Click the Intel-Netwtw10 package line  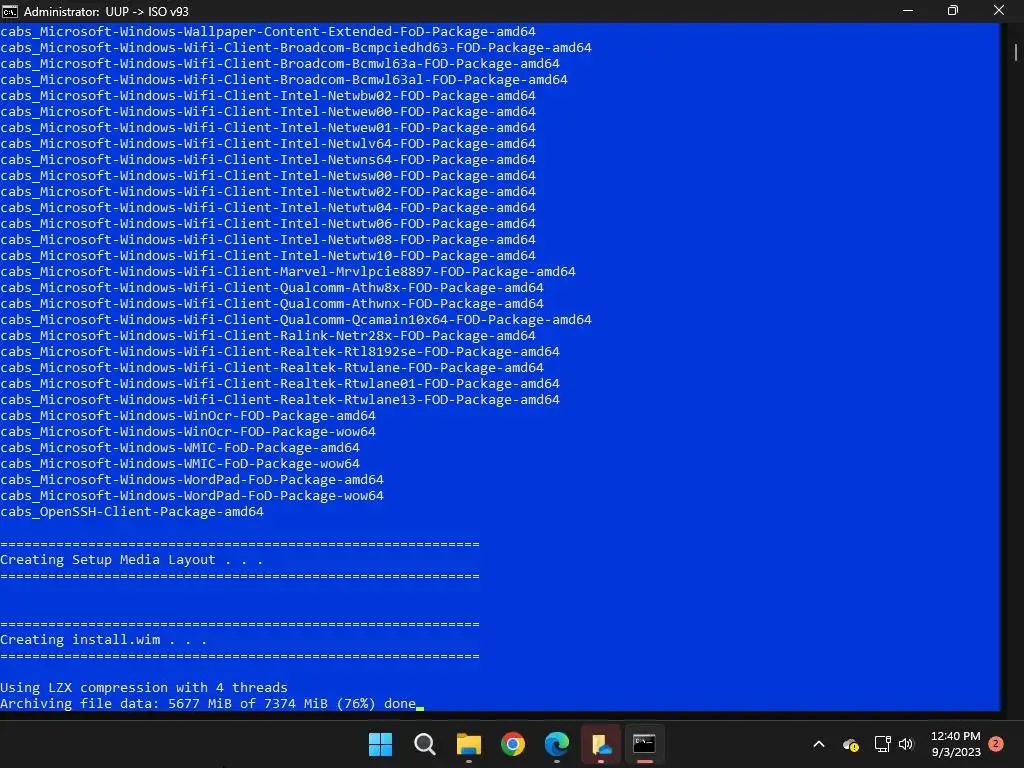pyautogui.click(x=268, y=255)
